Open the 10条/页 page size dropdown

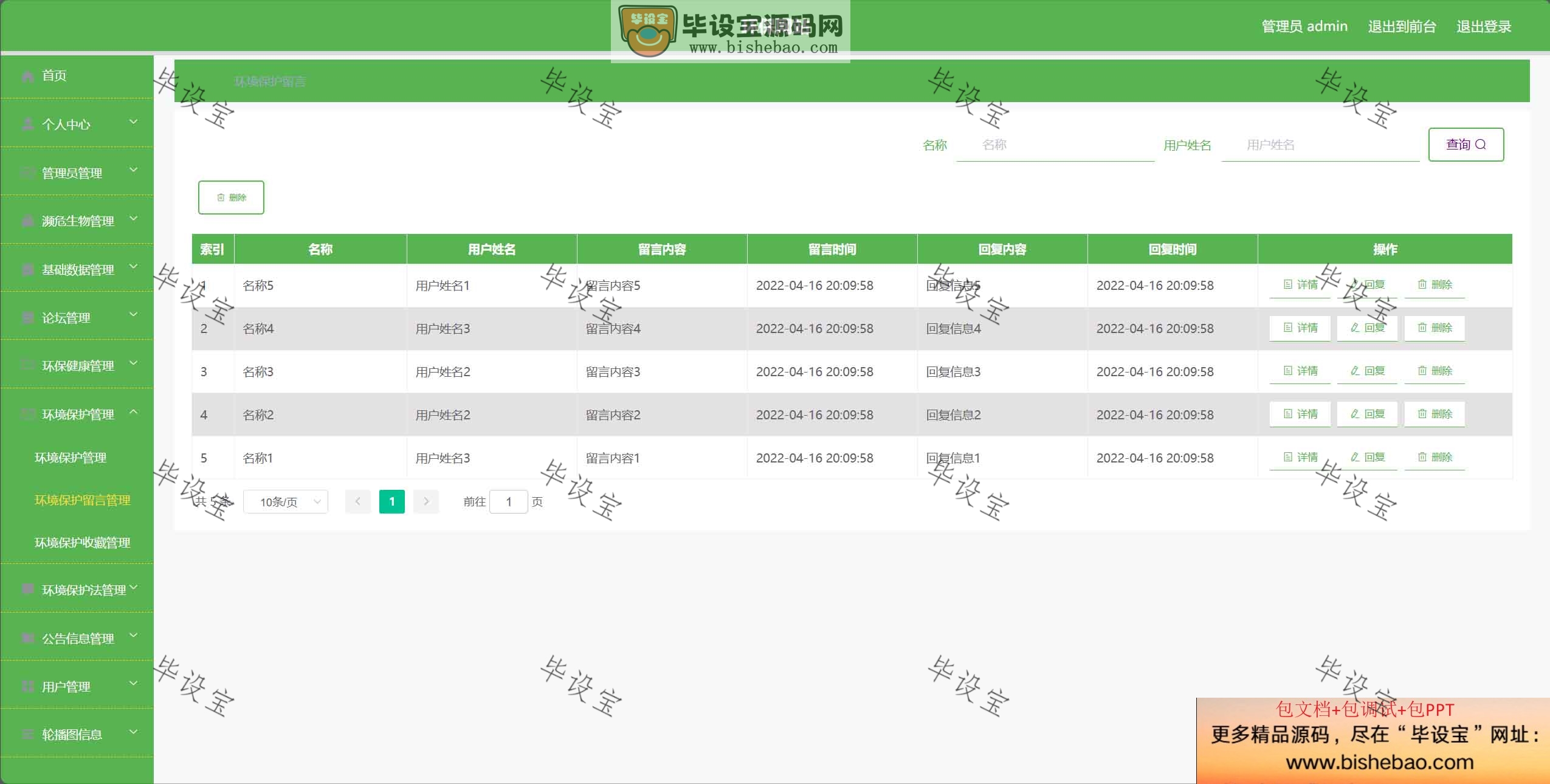[286, 501]
